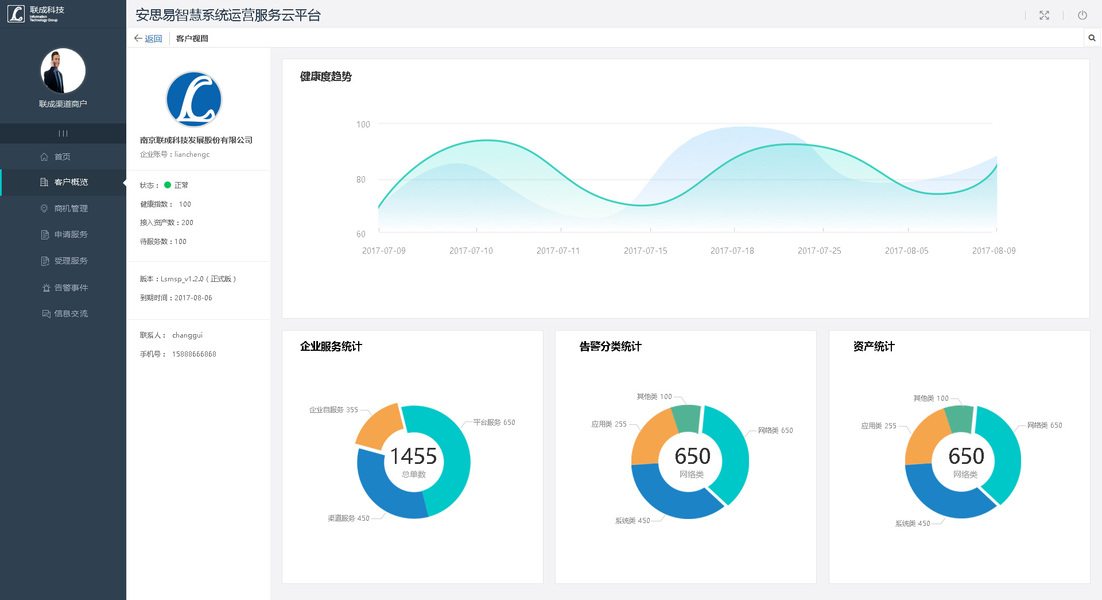Click the 企业服务统计 card title
The image size is (1102, 600).
pos(330,346)
